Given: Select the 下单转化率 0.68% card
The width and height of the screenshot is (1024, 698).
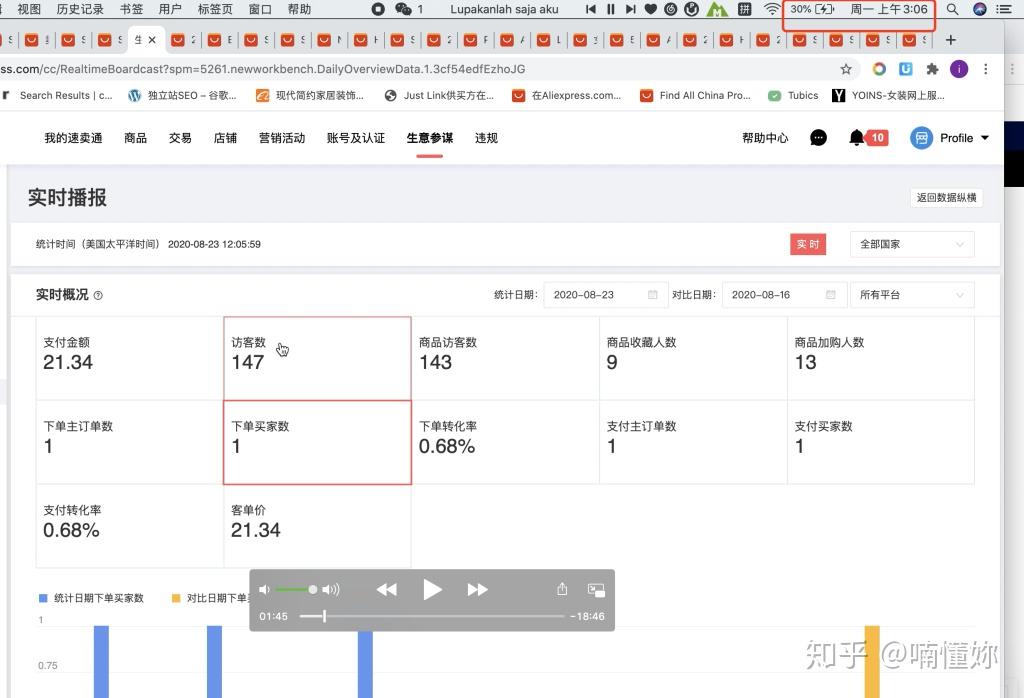Looking at the screenshot, I should click(505, 442).
